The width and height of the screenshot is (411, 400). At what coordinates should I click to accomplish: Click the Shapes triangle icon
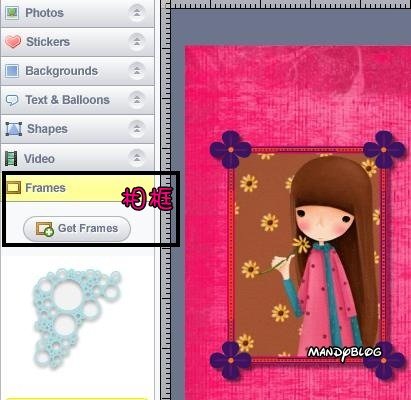coord(14,129)
